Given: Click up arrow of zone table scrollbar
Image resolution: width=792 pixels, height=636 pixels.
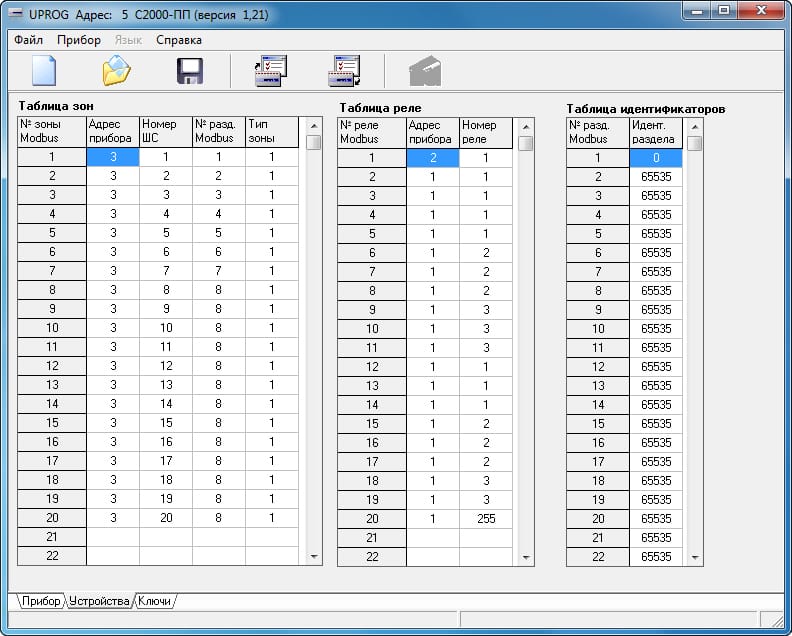Looking at the screenshot, I should tap(314, 126).
